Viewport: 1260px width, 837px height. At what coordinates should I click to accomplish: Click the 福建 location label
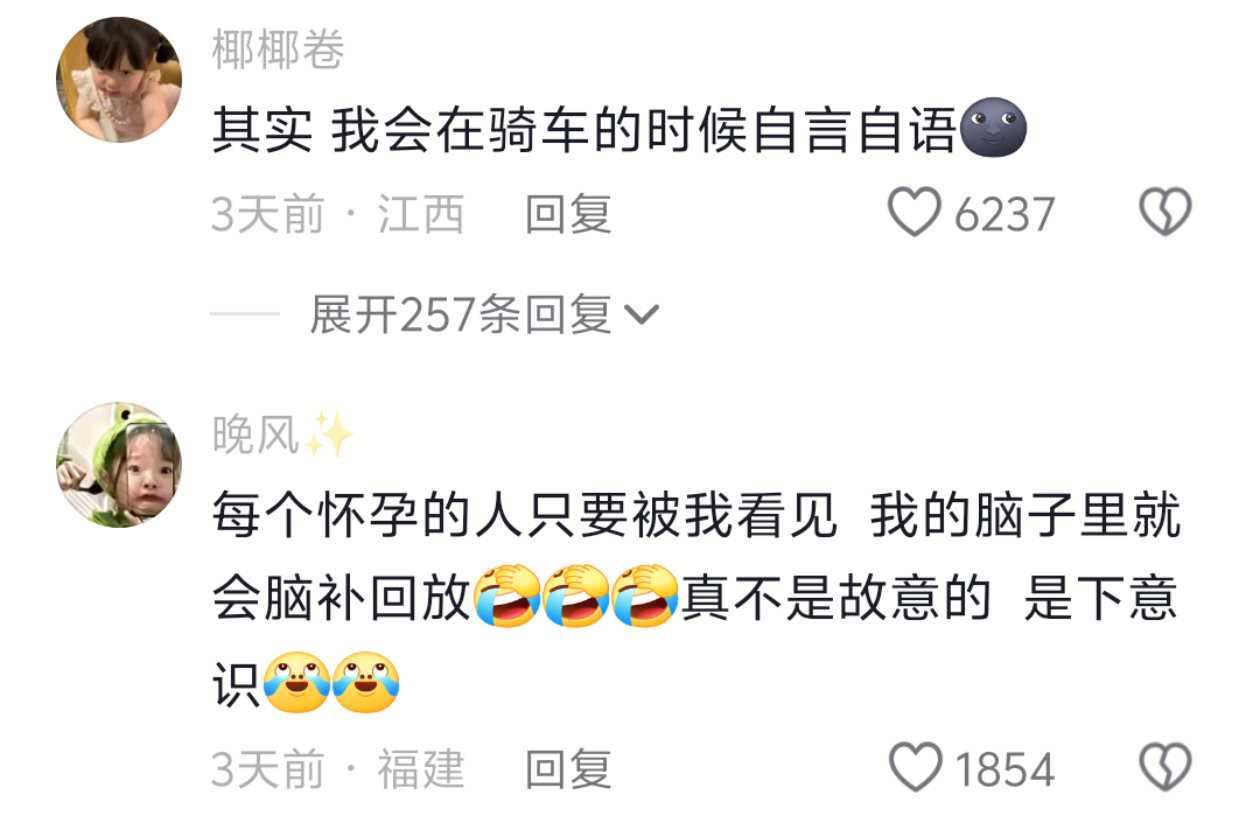421,769
